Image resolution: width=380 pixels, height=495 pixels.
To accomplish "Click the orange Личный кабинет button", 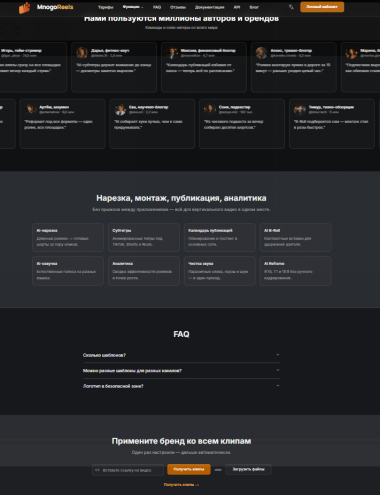I will click(x=322, y=7).
